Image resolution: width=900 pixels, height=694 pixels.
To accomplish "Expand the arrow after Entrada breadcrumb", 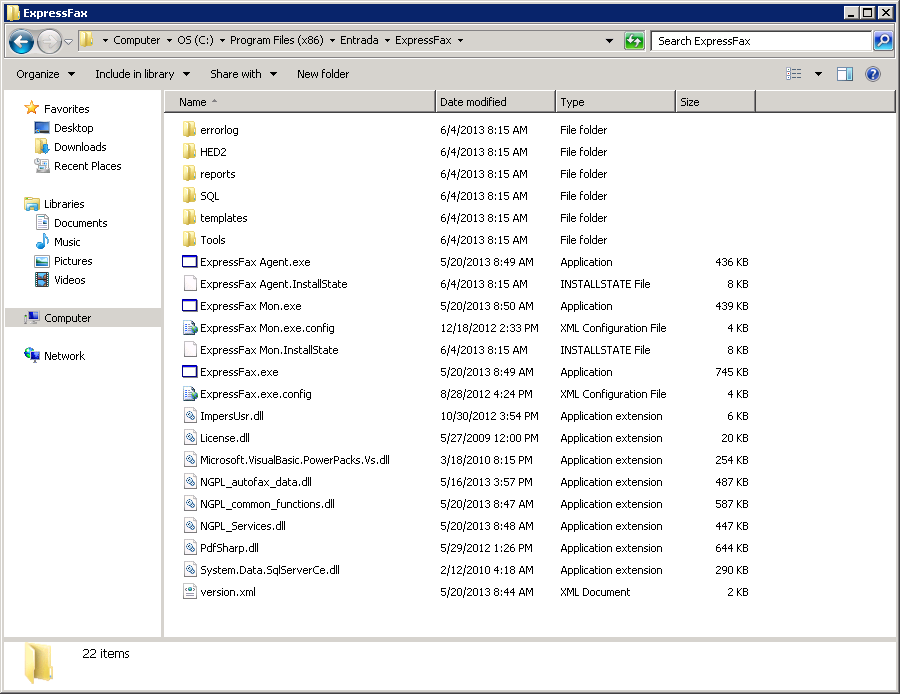I will pos(387,41).
